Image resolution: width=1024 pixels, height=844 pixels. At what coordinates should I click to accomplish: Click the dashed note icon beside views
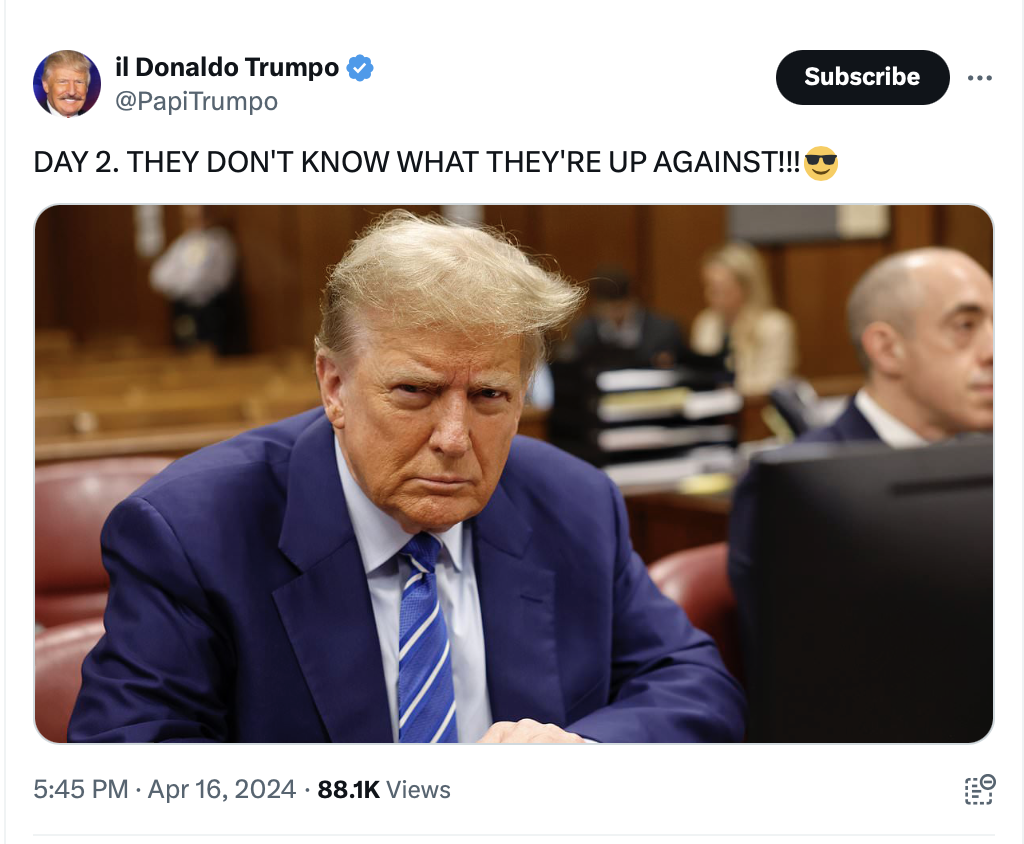click(x=980, y=789)
